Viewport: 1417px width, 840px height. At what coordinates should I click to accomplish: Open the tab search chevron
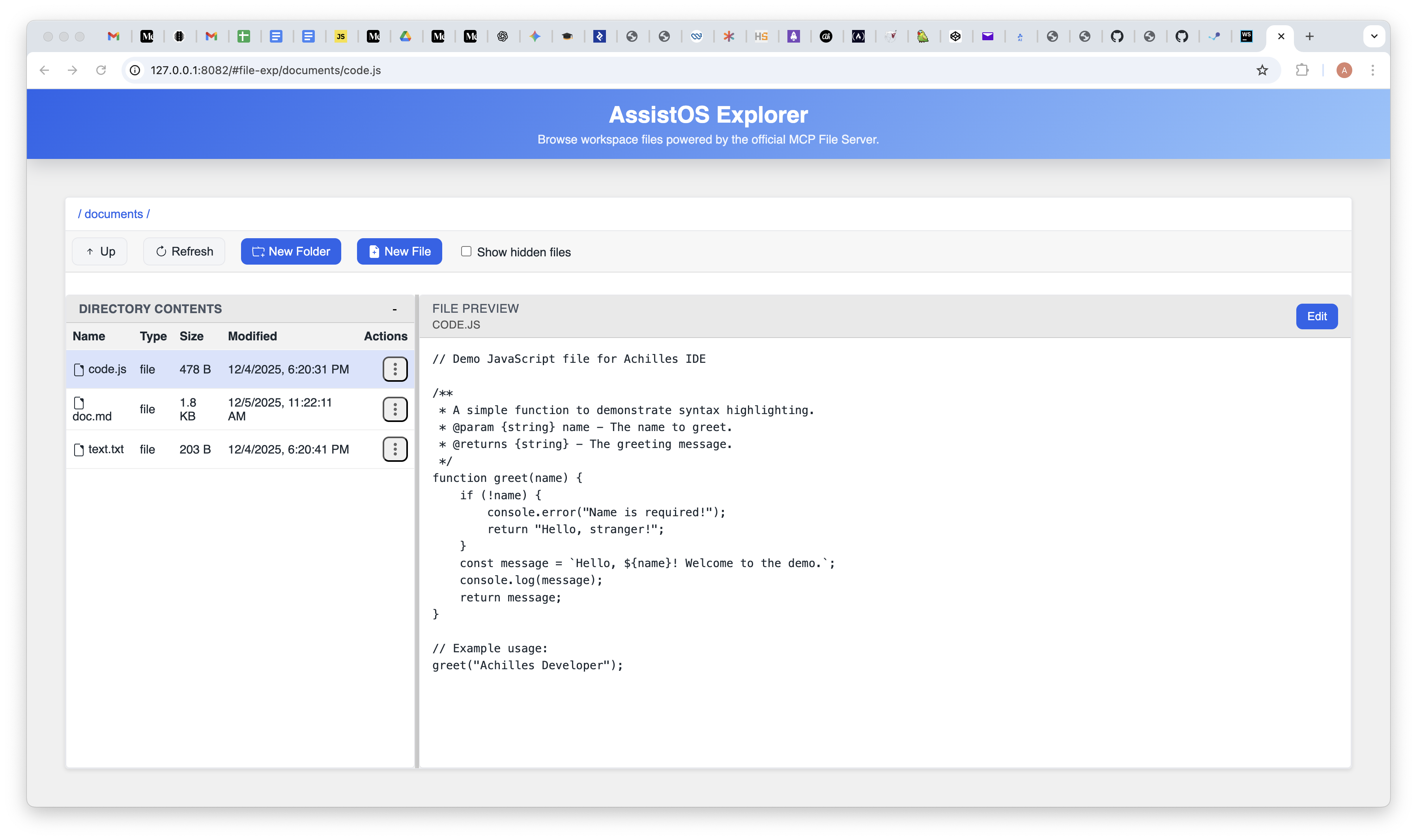click(1374, 36)
